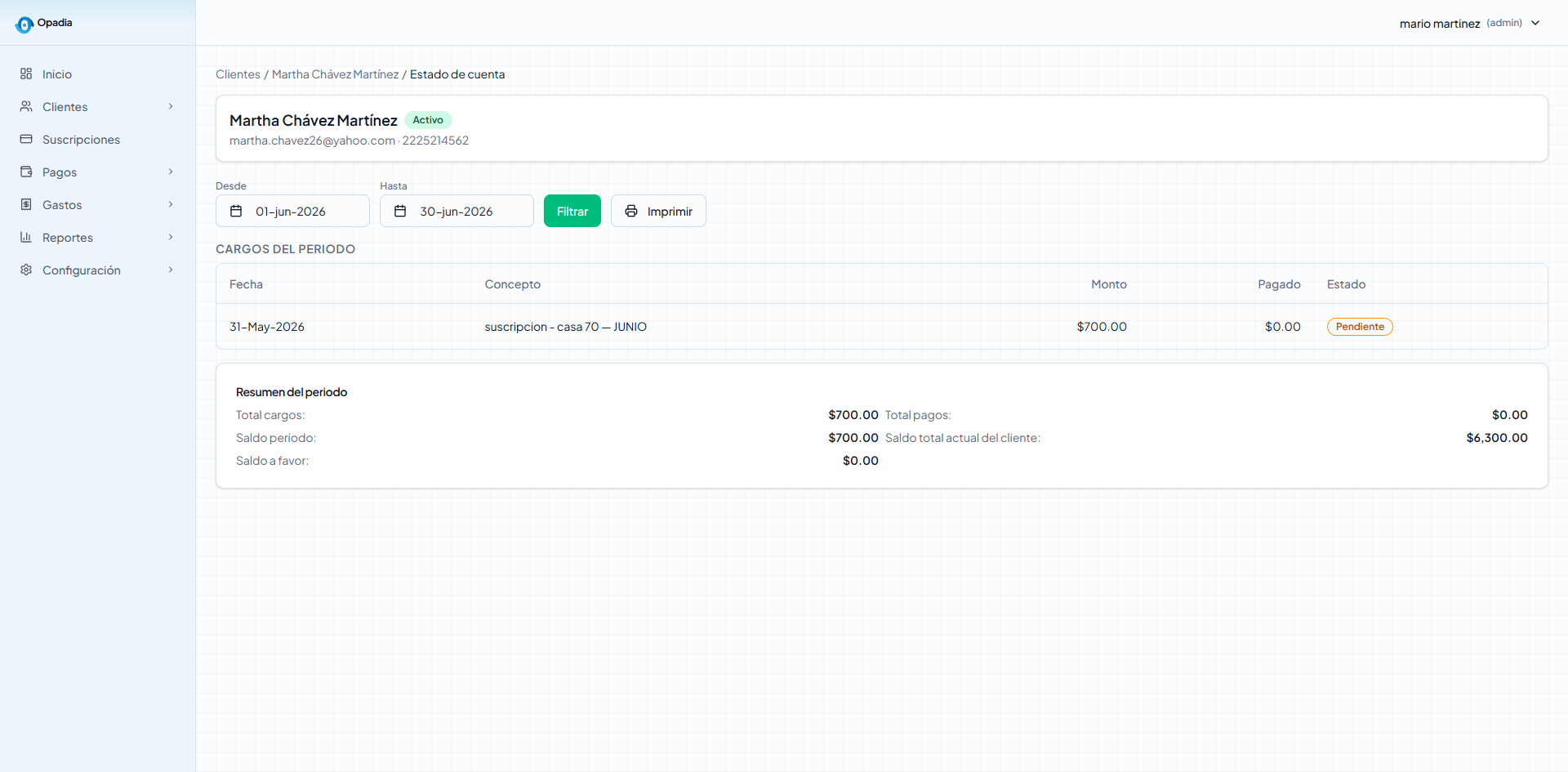The height and width of the screenshot is (772, 1568).
Task: Open Inicio in the sidebar
Action: 98,74
